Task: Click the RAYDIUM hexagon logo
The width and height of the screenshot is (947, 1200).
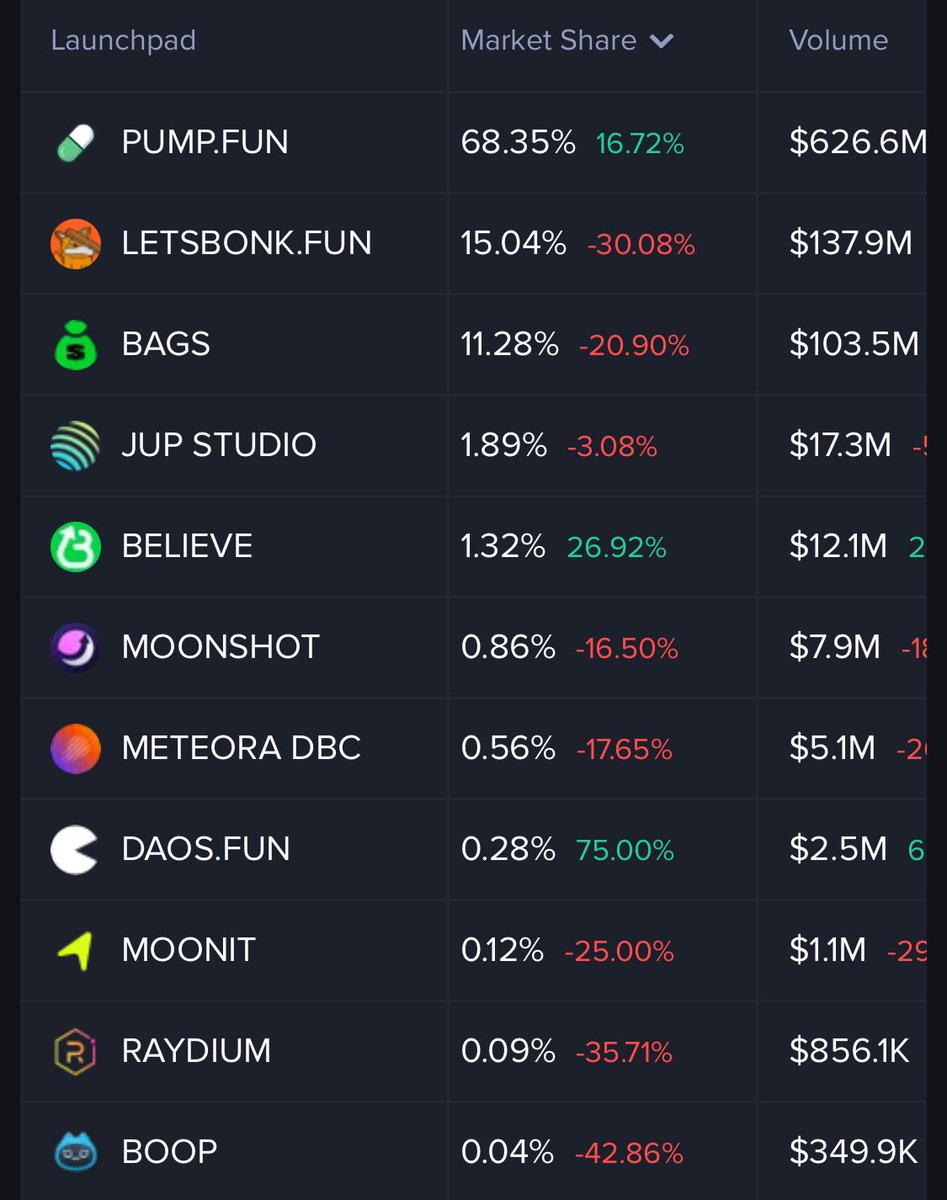Action: (76, 1051)
